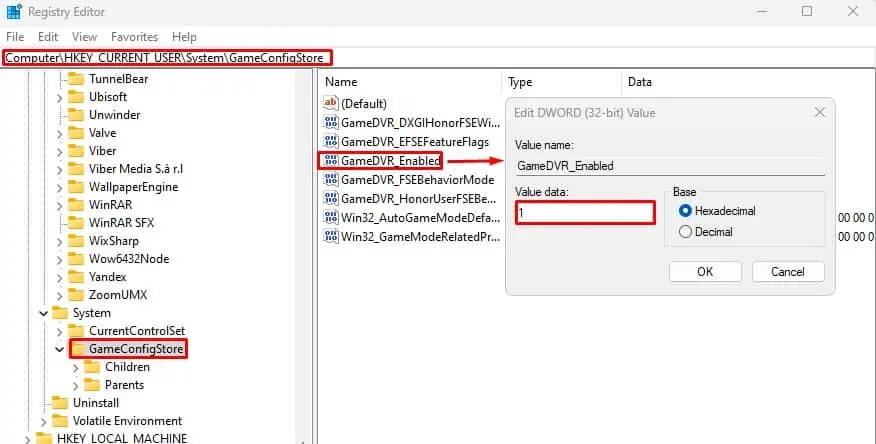Expand the Children subkey

[x=75, y=368]
